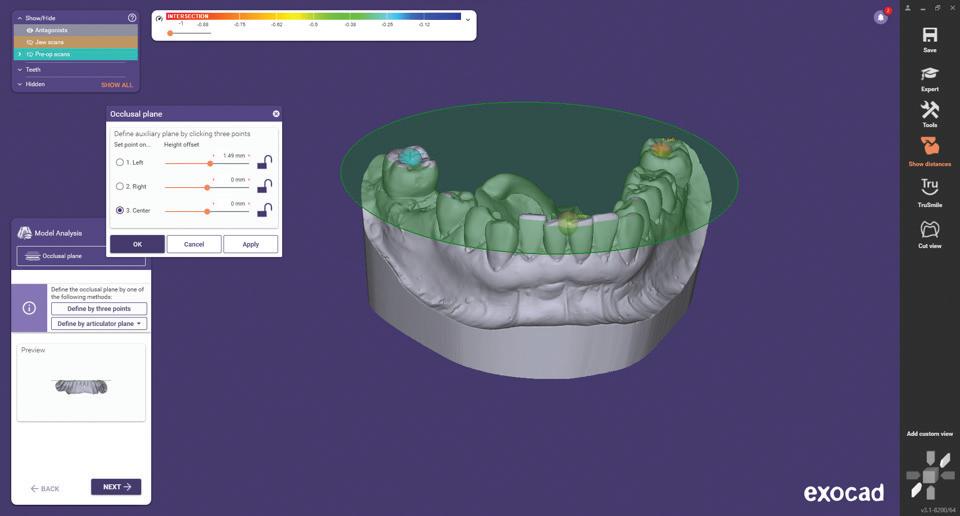
Task: Cancel the Occlusal plane dialog
Action: 194,244
